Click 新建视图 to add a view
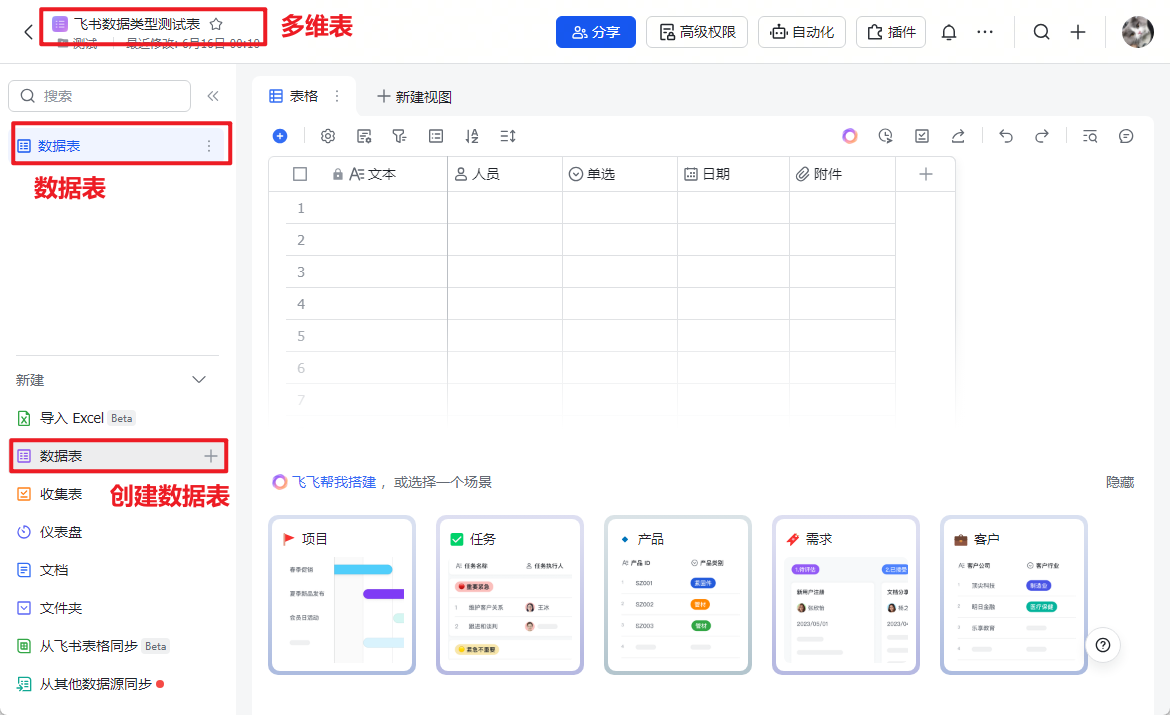This screenshot has height=715, width=1170. click(x=415, y=96)
